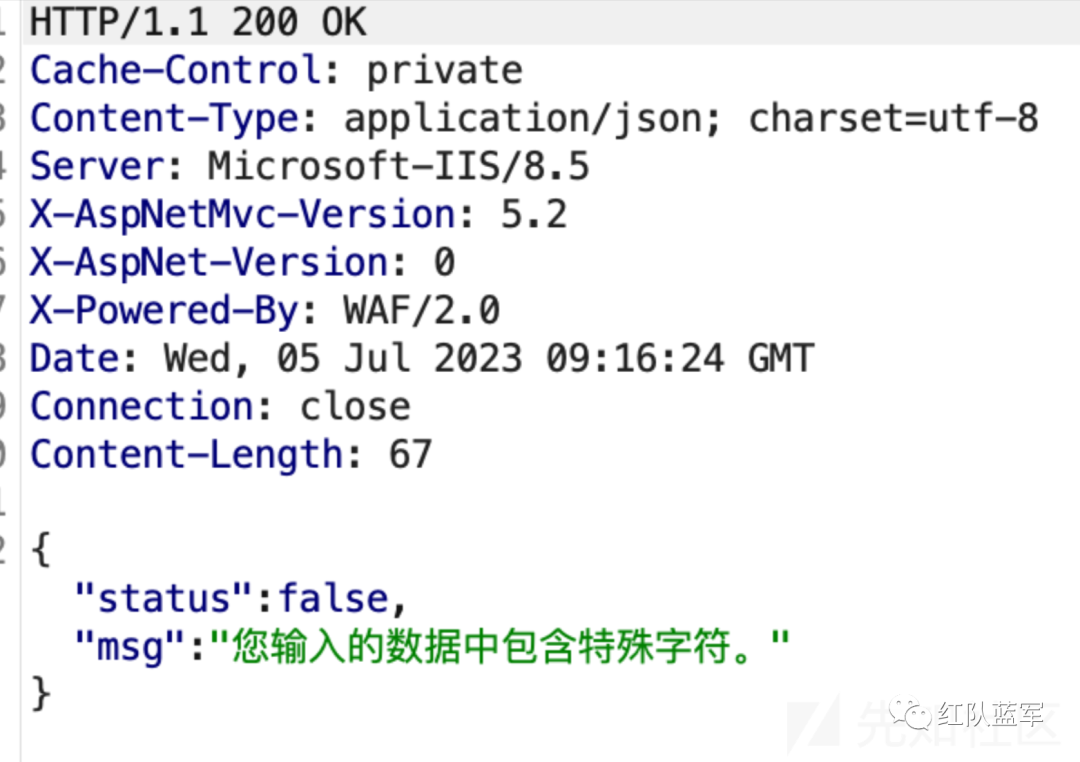This screenshot has width=1080, height=762.
Task: Select the X-Powered-By header name
Action: click(164, 310)
